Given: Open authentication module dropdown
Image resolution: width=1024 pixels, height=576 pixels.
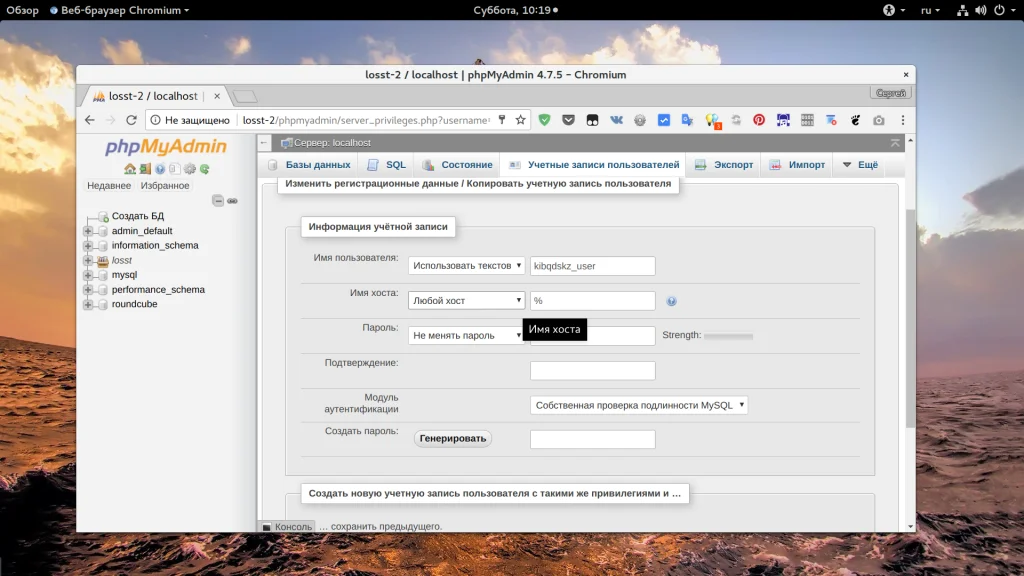Looking at the screenshot, I should tap(639, 405).
